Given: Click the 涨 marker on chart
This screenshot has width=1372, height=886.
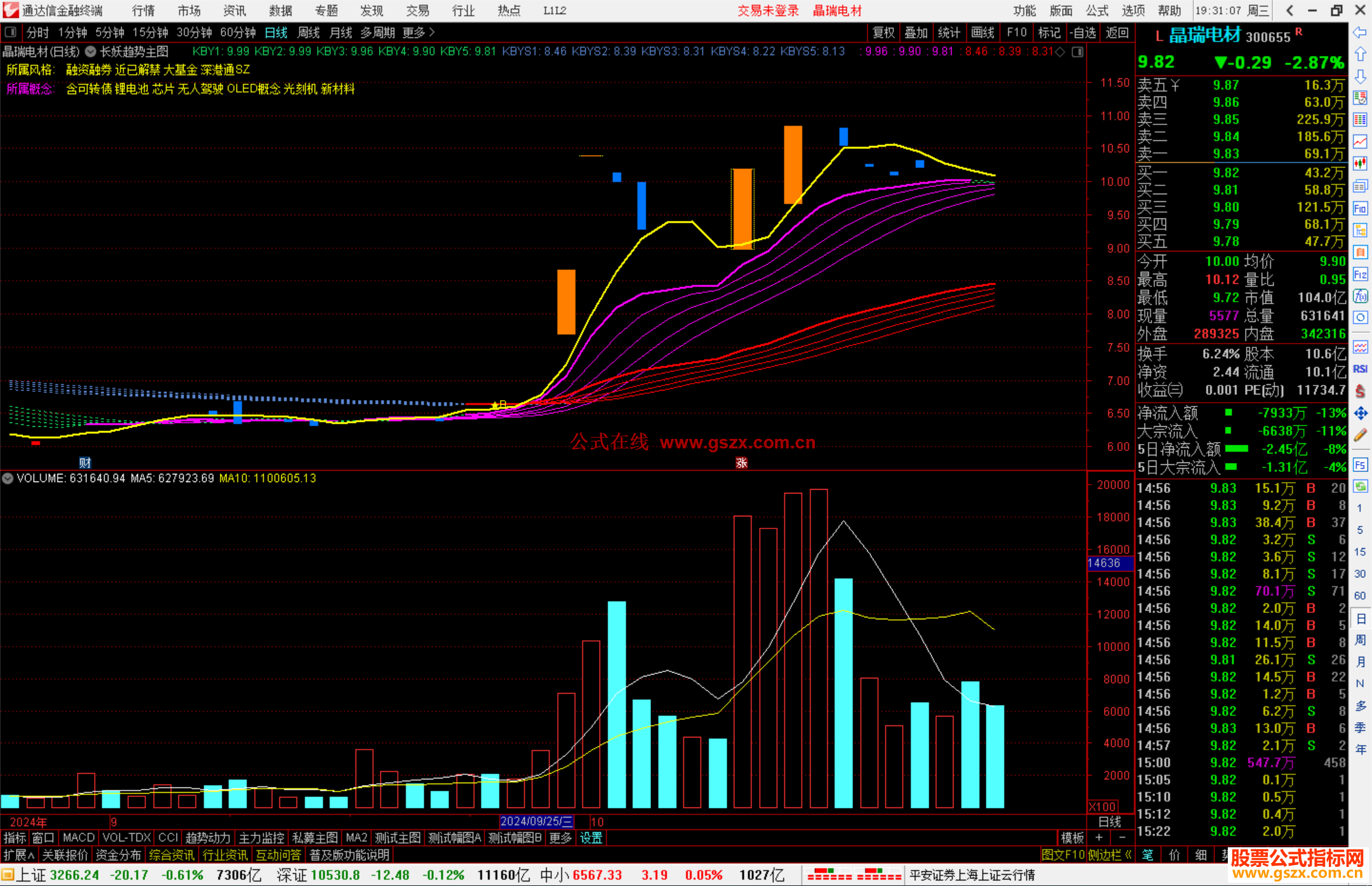Looking at the screenshot, I should pyautogui.click(x=741, y=463).
